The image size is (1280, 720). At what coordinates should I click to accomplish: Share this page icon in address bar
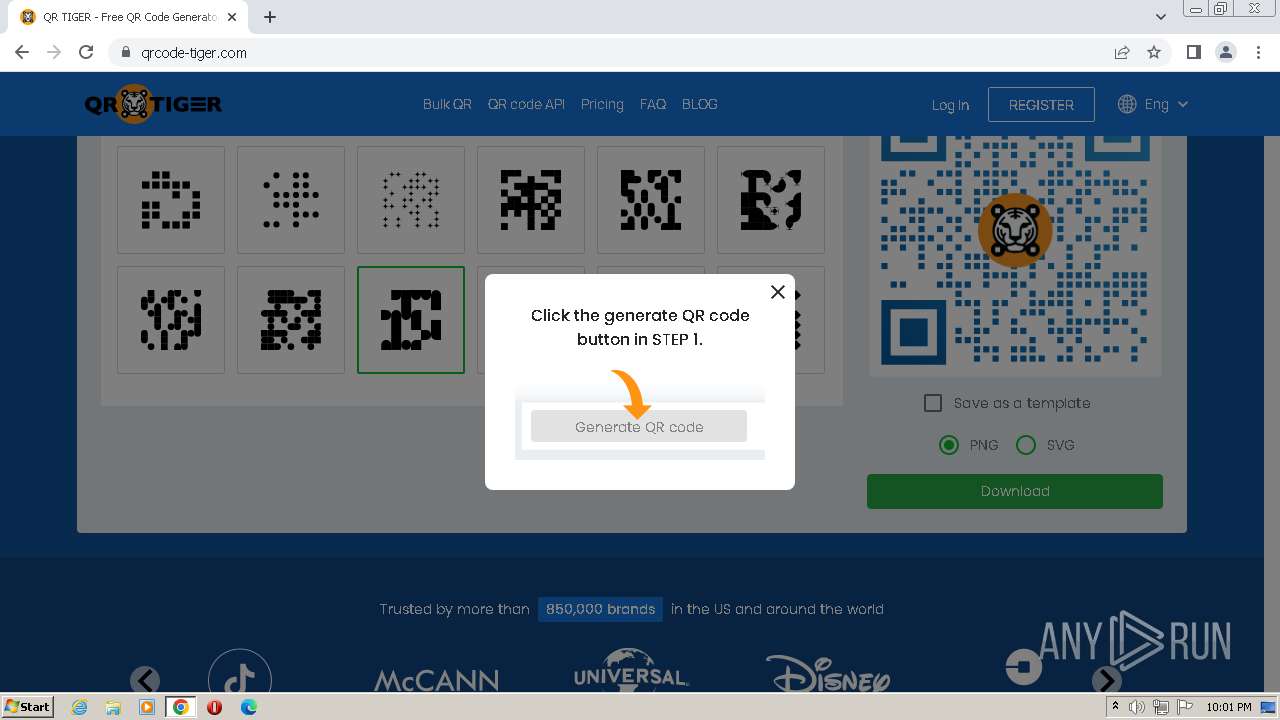[1122, 52]
